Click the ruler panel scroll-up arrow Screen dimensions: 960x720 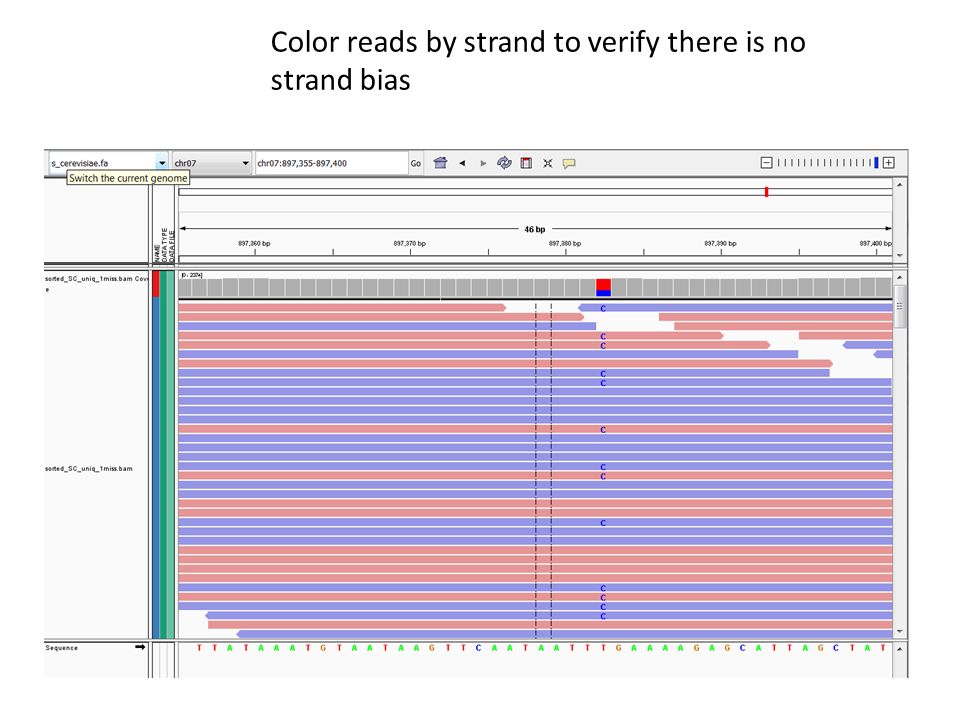(899, 184)
